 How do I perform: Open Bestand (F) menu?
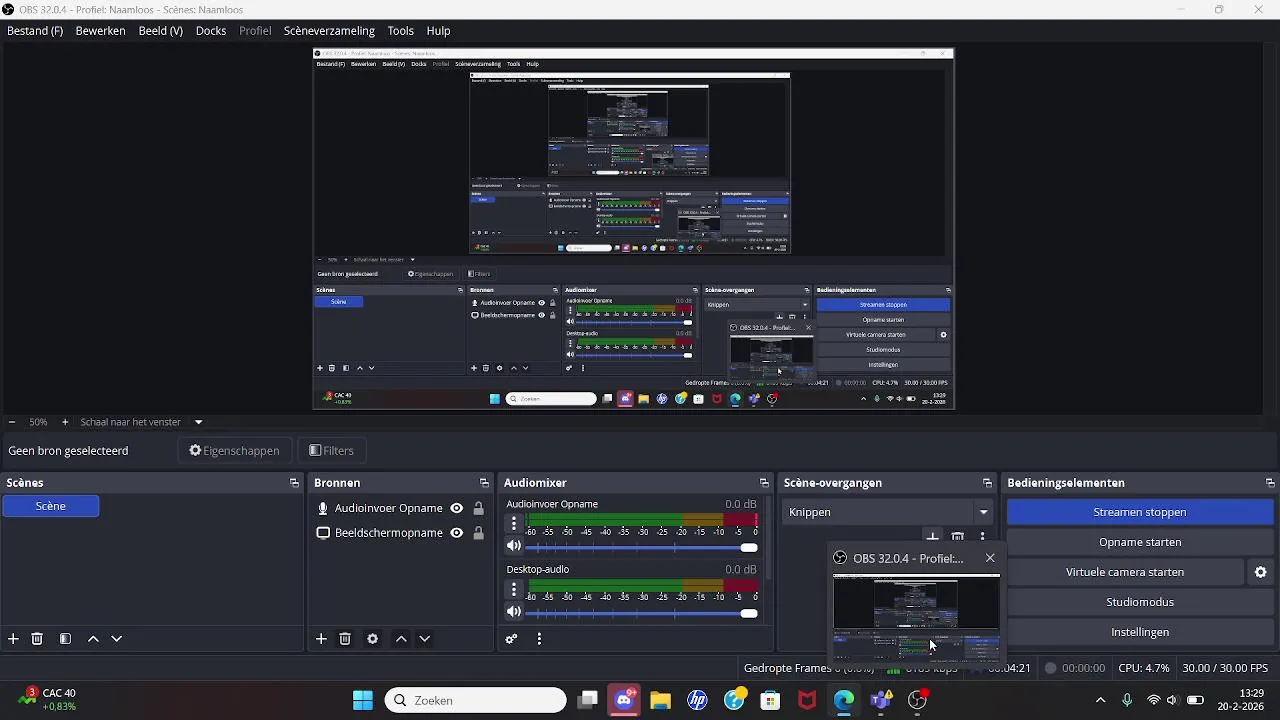tap(35, 31)
